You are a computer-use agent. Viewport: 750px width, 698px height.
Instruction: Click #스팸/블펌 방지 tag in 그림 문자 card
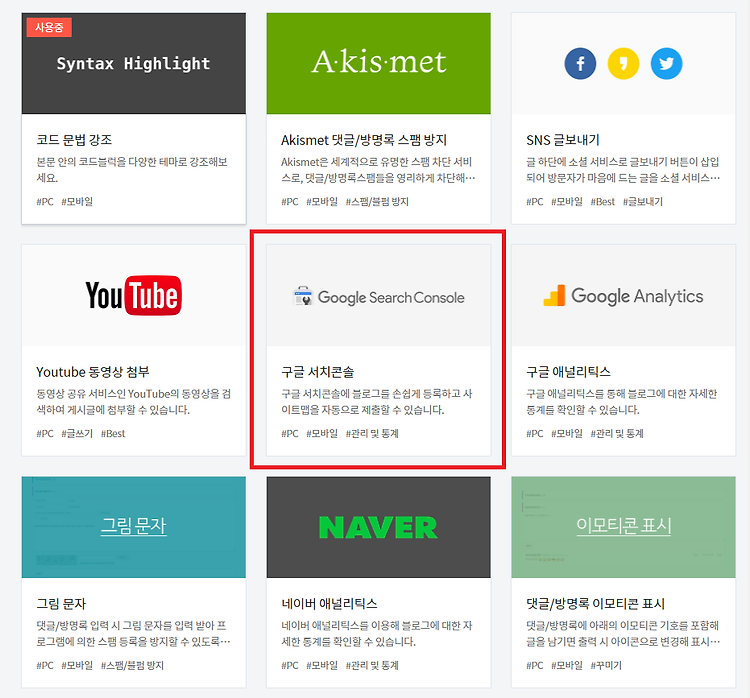click(x=132, y=665)
